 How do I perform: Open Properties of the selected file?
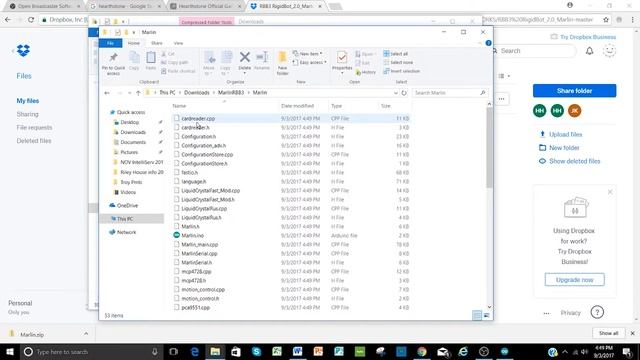(342, 61)
